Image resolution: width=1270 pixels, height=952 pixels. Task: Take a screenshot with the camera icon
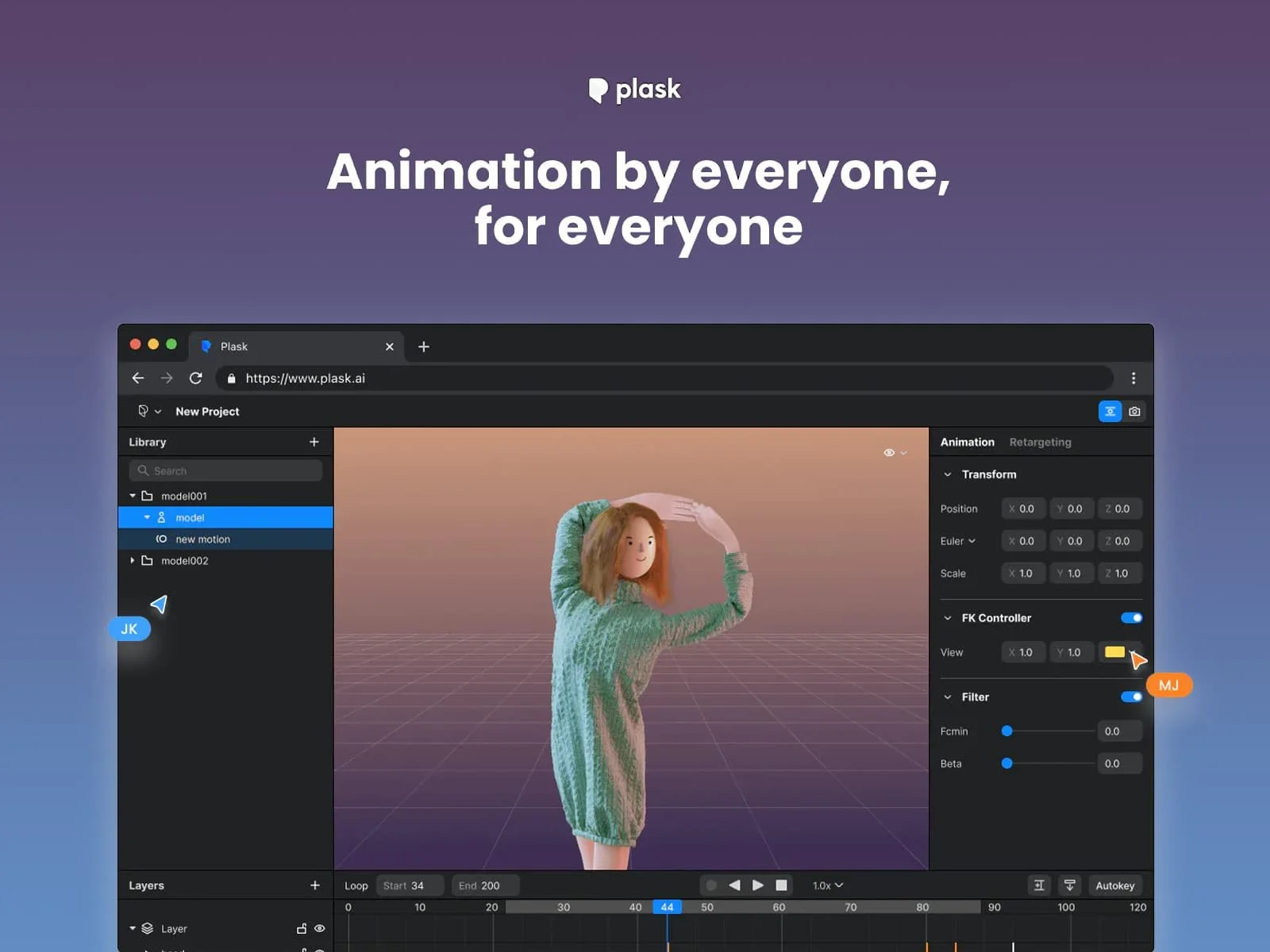point(1134,411)
